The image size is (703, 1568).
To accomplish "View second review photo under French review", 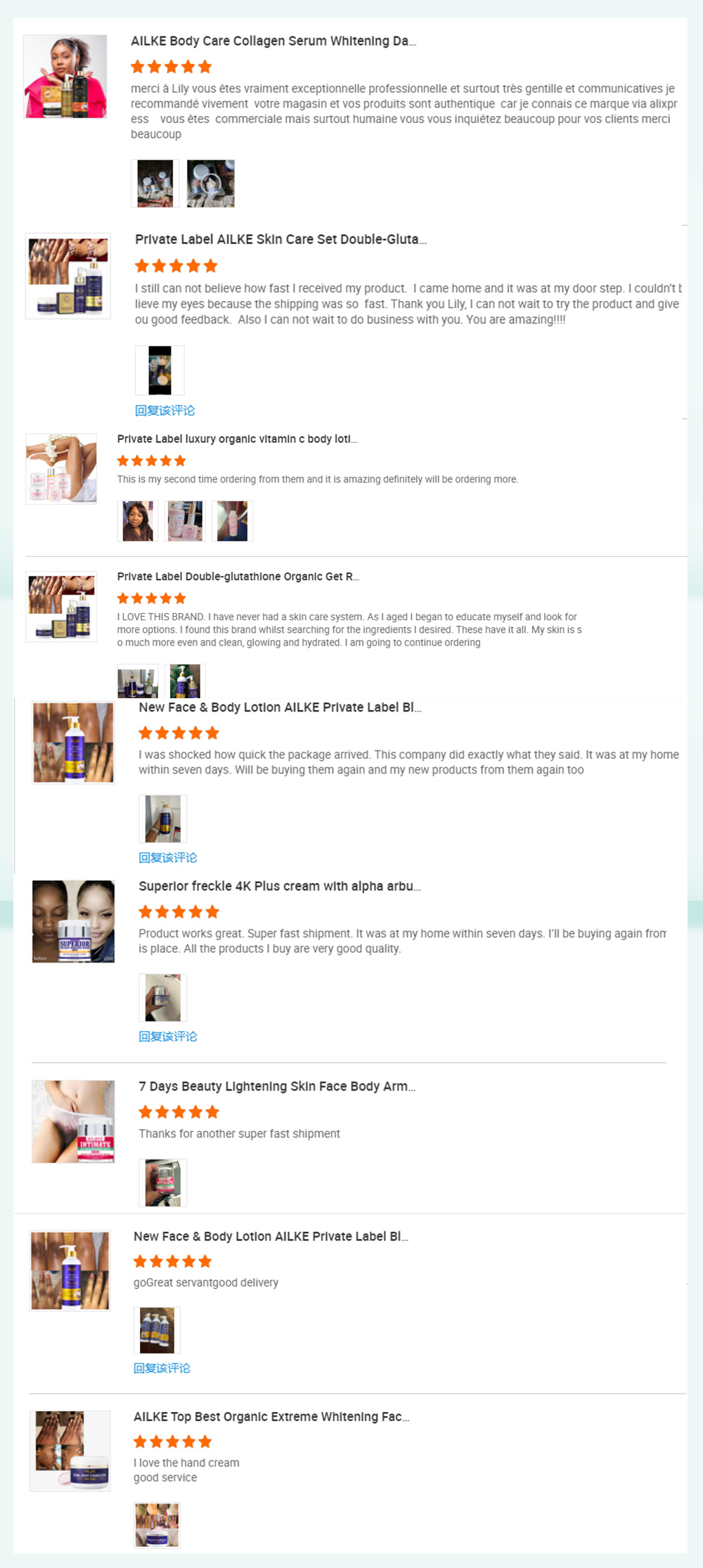I will click(x=211, y=184).
